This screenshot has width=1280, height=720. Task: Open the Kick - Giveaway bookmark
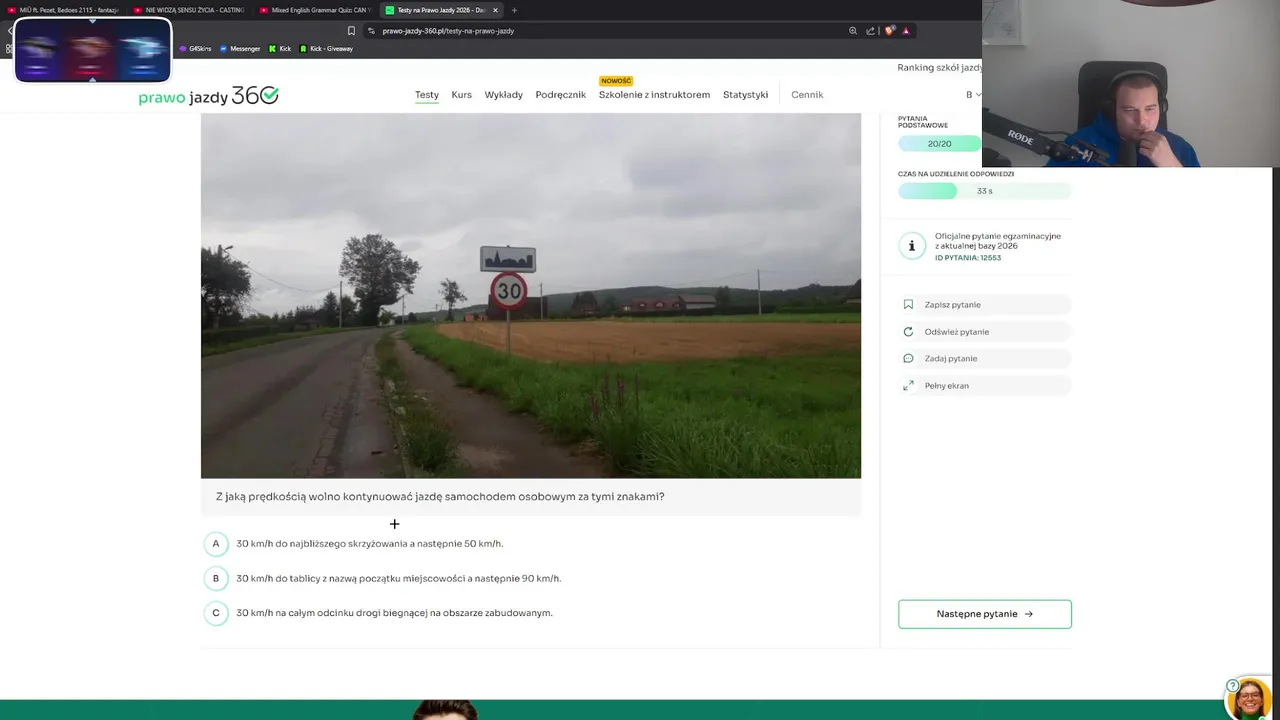pyautogui.click(x=326, y=48)
